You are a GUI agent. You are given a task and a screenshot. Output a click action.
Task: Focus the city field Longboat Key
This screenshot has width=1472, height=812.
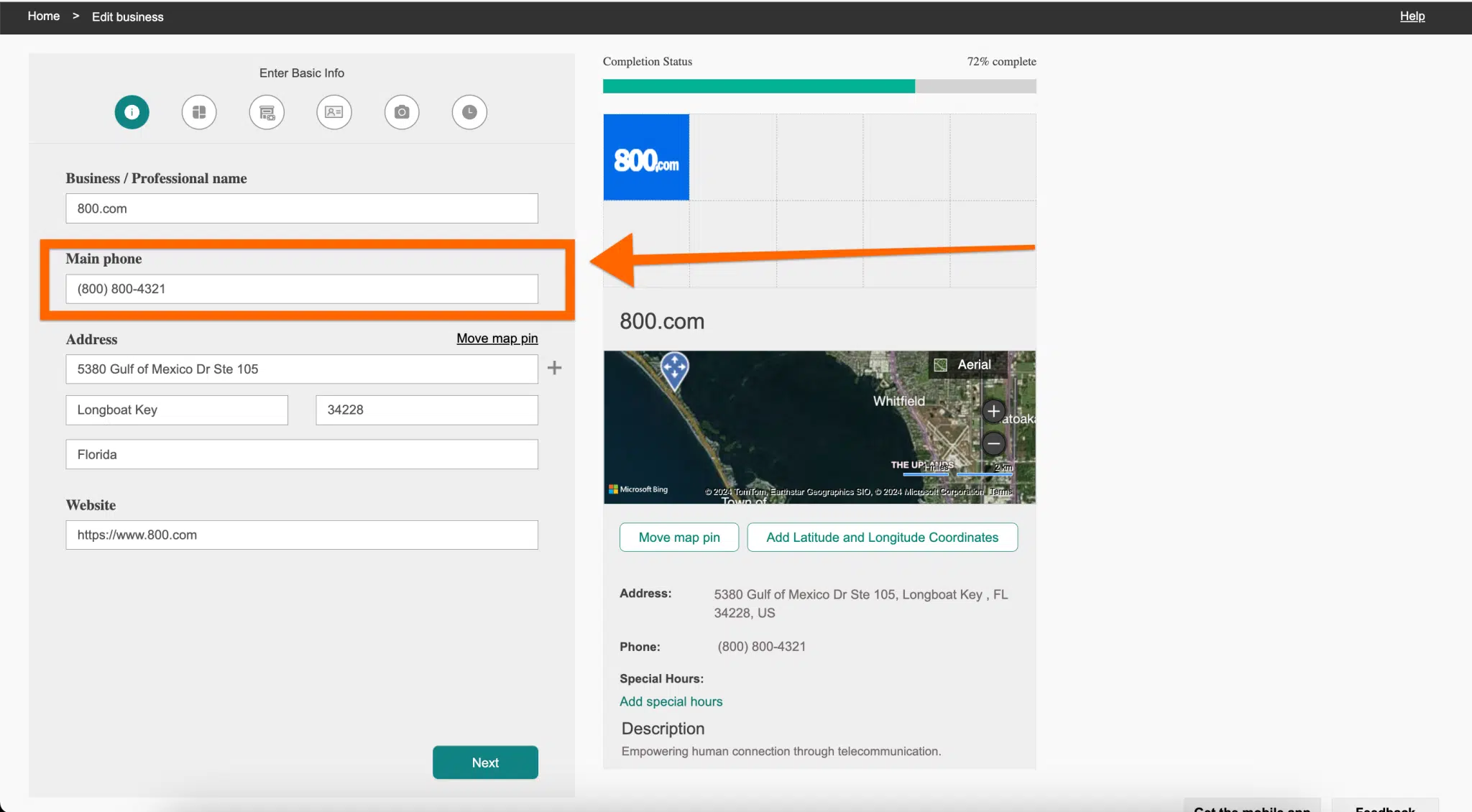pos(177,410)
